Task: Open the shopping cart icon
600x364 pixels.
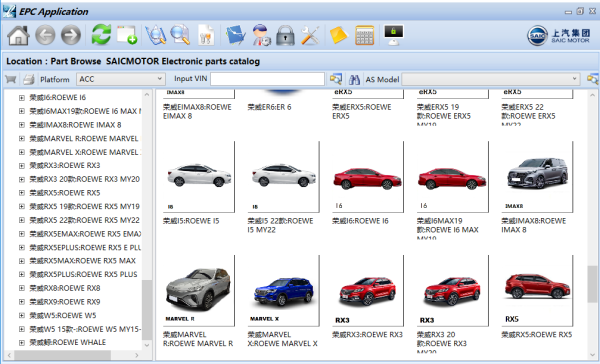Action: 11,79
